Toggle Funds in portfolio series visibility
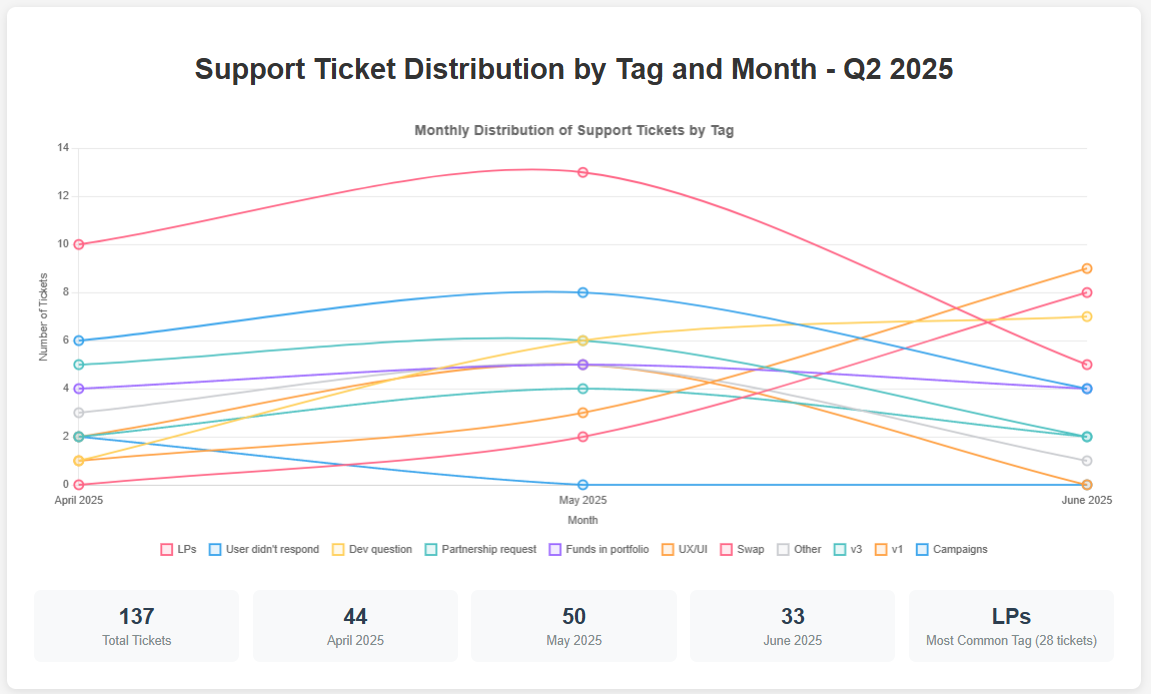Screen dimensions: 1151x694 coord(598,549)
